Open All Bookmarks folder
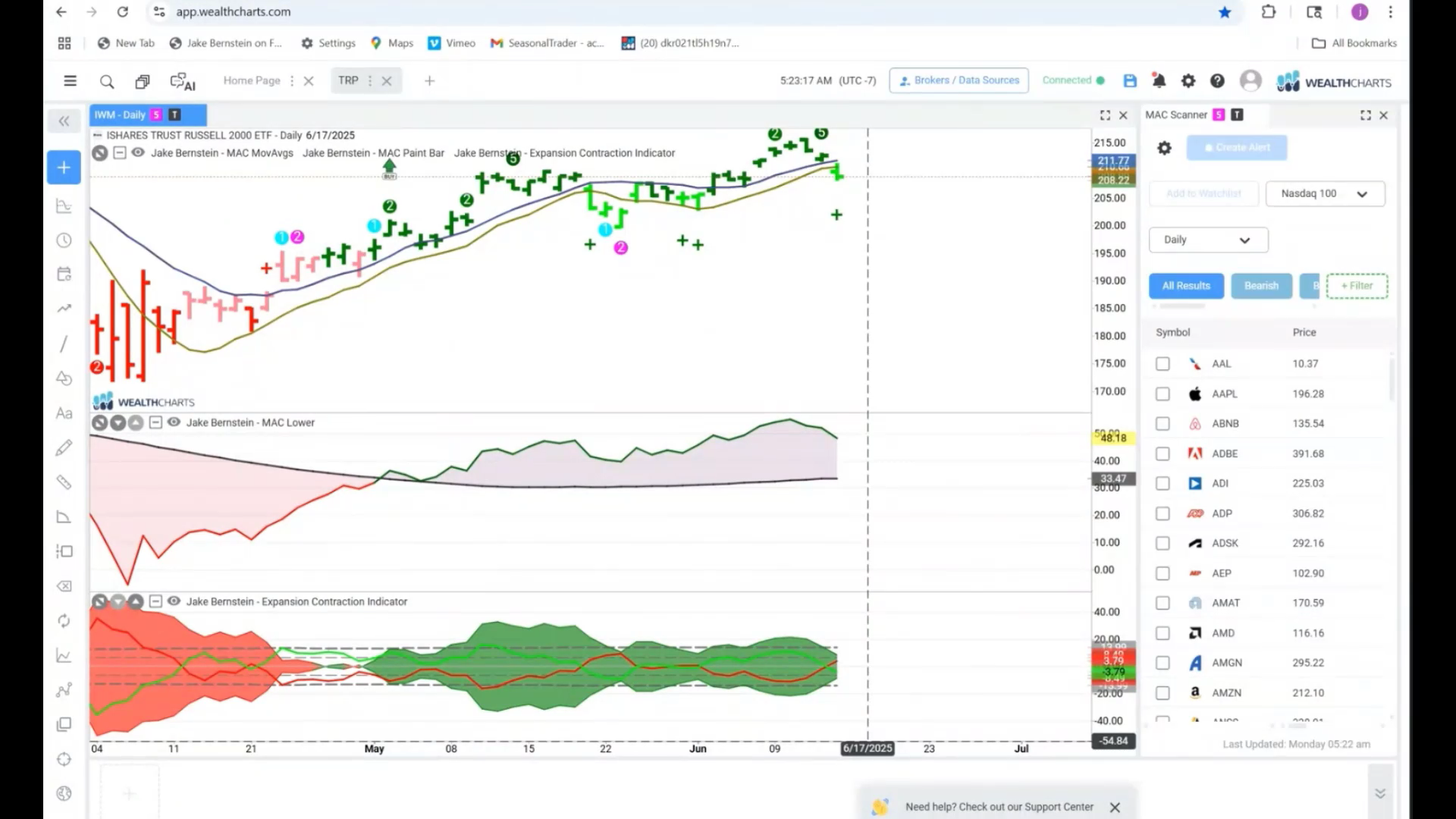The image size is (1456, 819). pyautogui.click(x=1354, y=43)
